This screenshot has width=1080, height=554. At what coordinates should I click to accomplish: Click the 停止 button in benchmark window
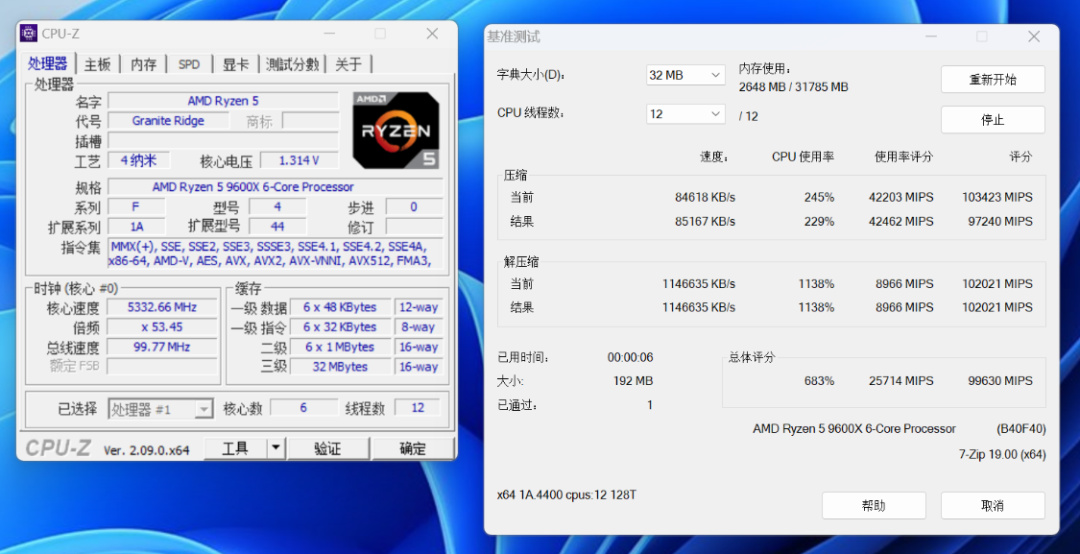[993, 120]
